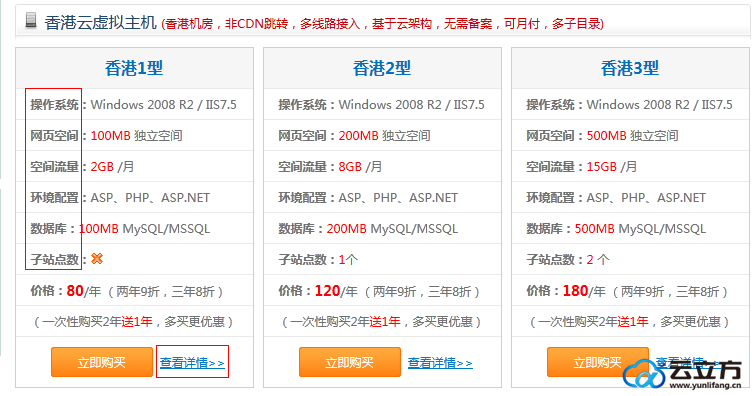Click 立即购买 button for 香港3型
This screenshot has height=396, width=752.
pos(598,362)
